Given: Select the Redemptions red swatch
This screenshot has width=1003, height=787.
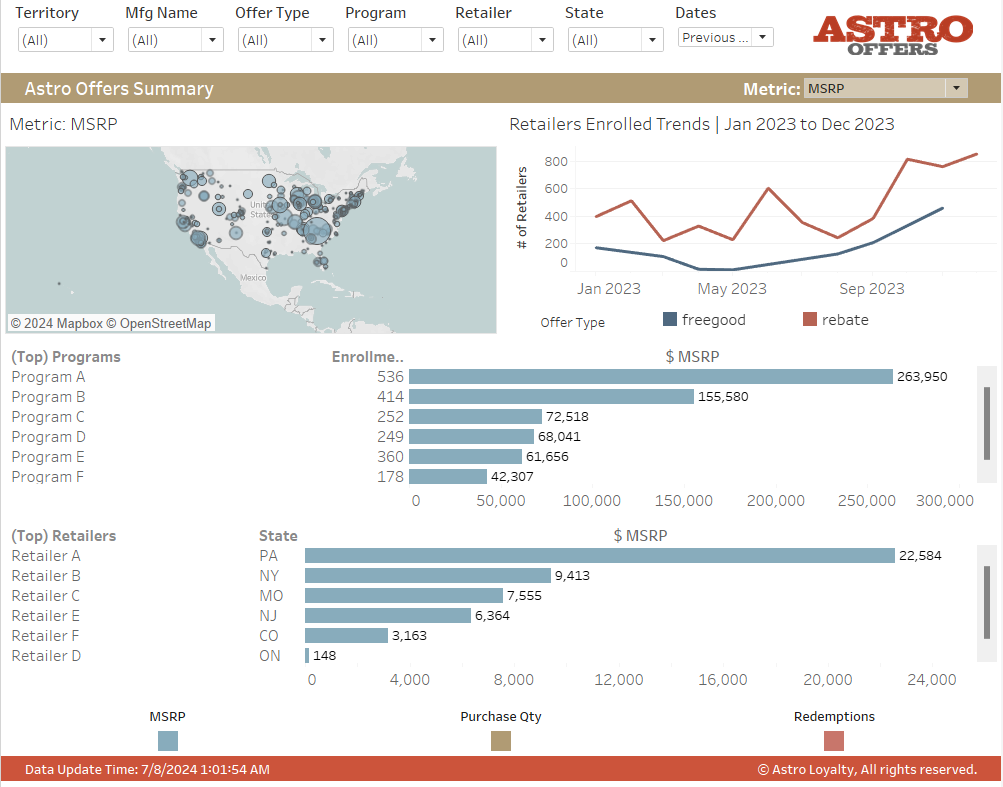Looking at the screenshot, I should point(834,741).
